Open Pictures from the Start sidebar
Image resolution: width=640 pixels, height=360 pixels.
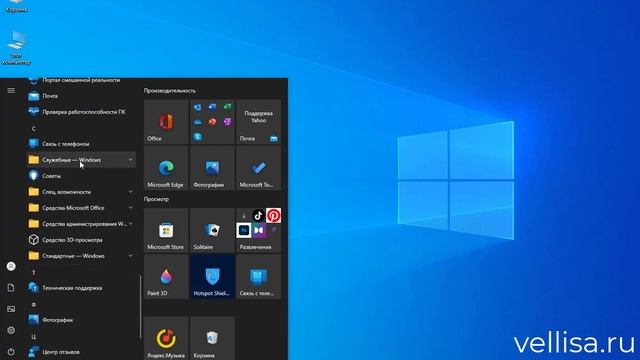point(11,309)
